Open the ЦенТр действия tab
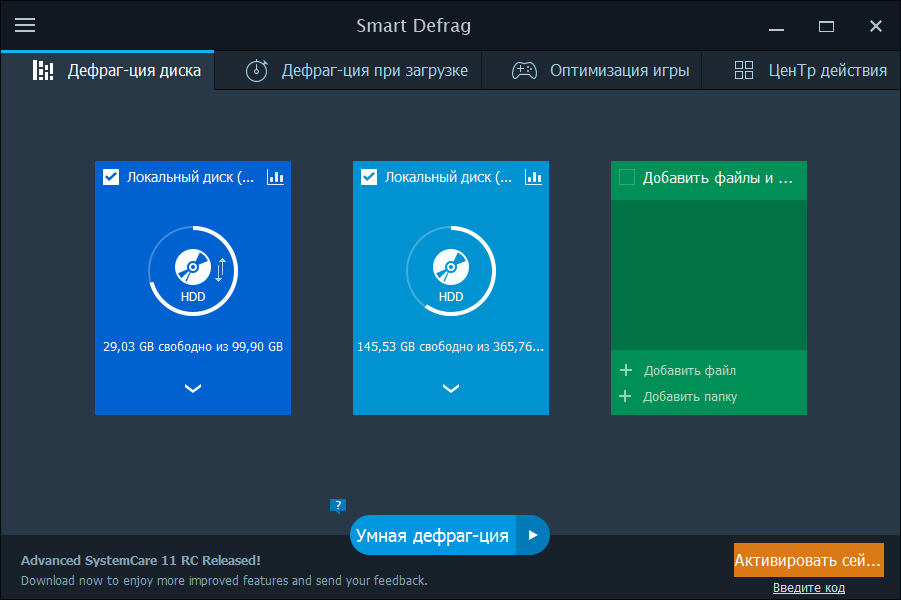 click(801, 71)
